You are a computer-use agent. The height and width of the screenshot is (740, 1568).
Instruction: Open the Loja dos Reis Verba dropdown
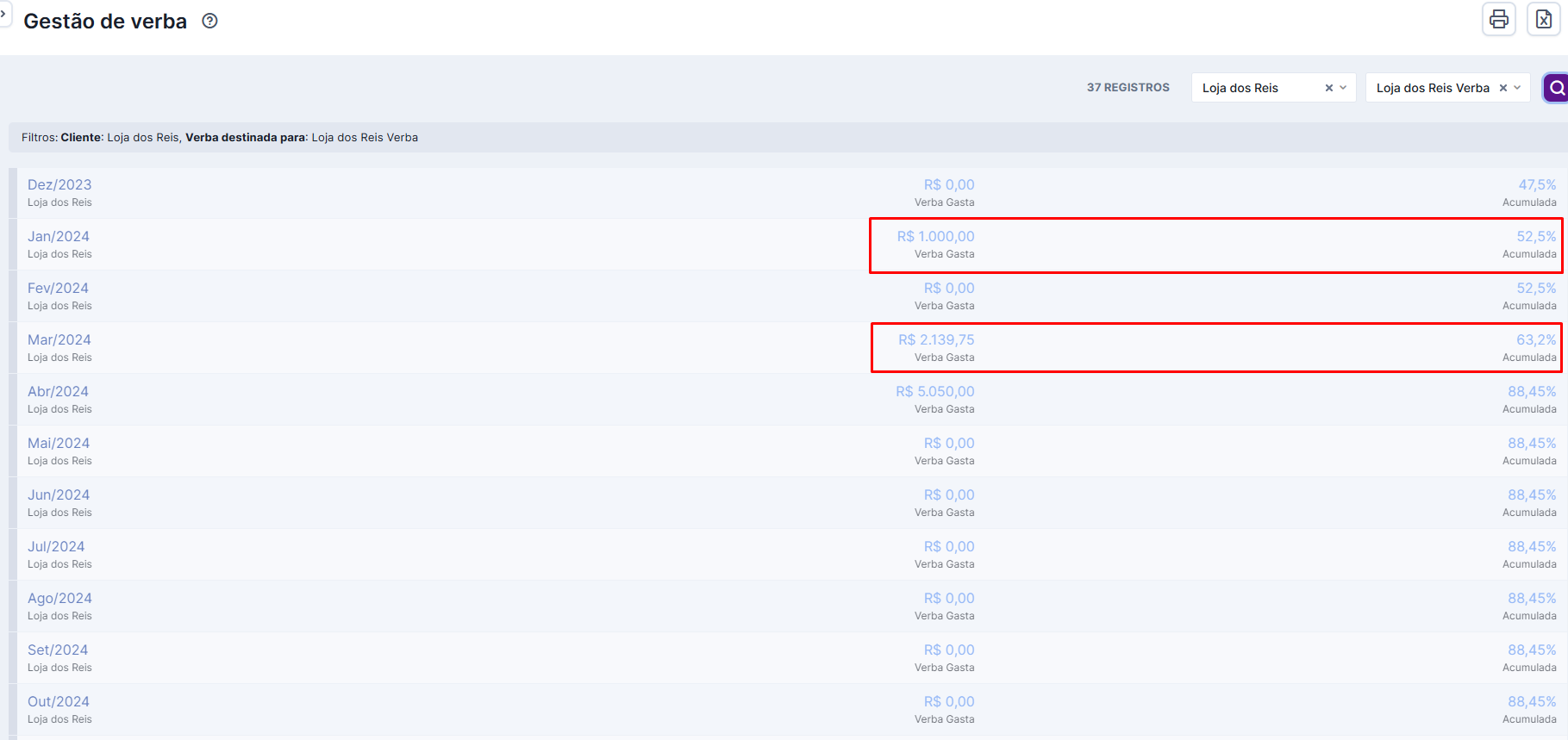coord(1517,88)
